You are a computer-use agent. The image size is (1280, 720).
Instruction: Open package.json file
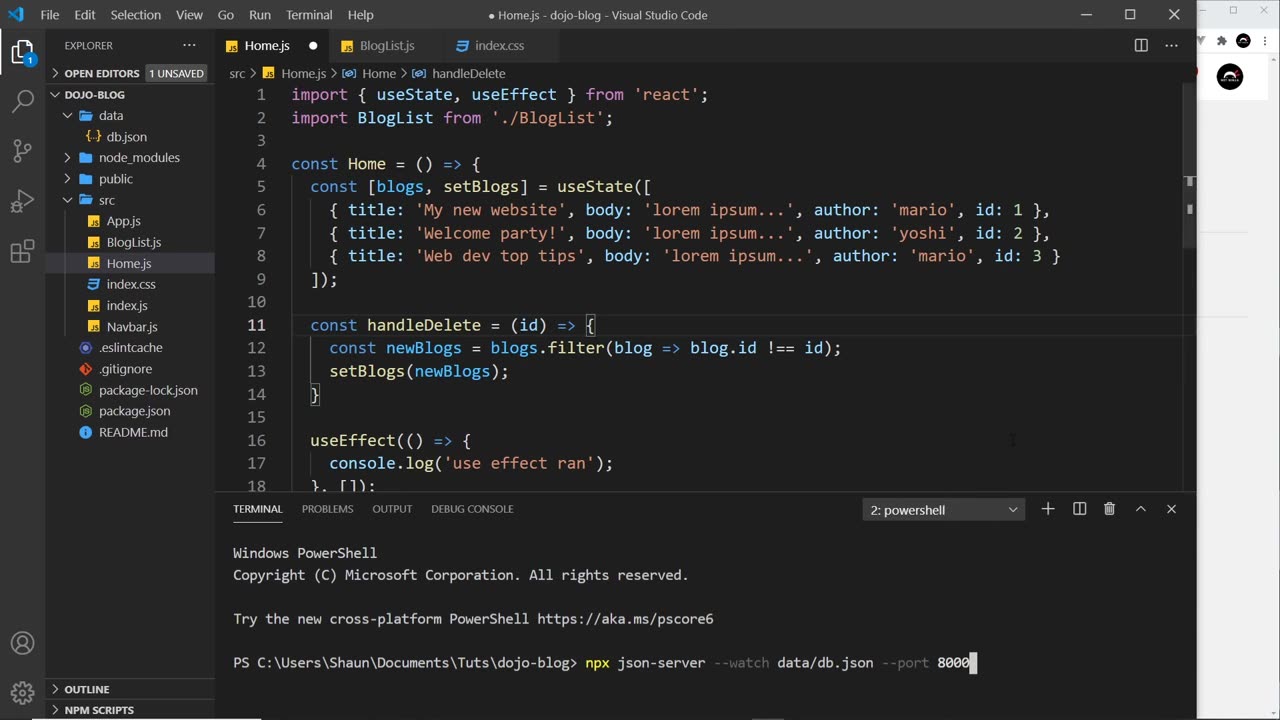[x=130, y=411]
